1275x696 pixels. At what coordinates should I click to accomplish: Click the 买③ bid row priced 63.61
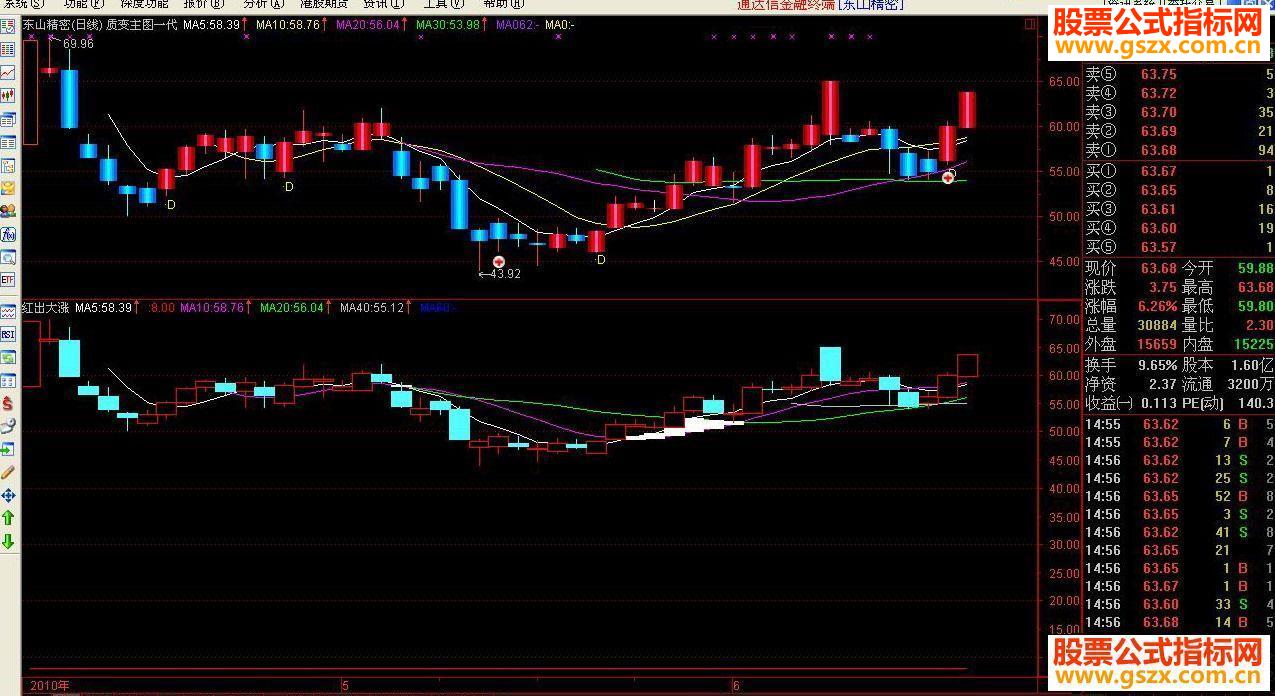(1179, 209)
